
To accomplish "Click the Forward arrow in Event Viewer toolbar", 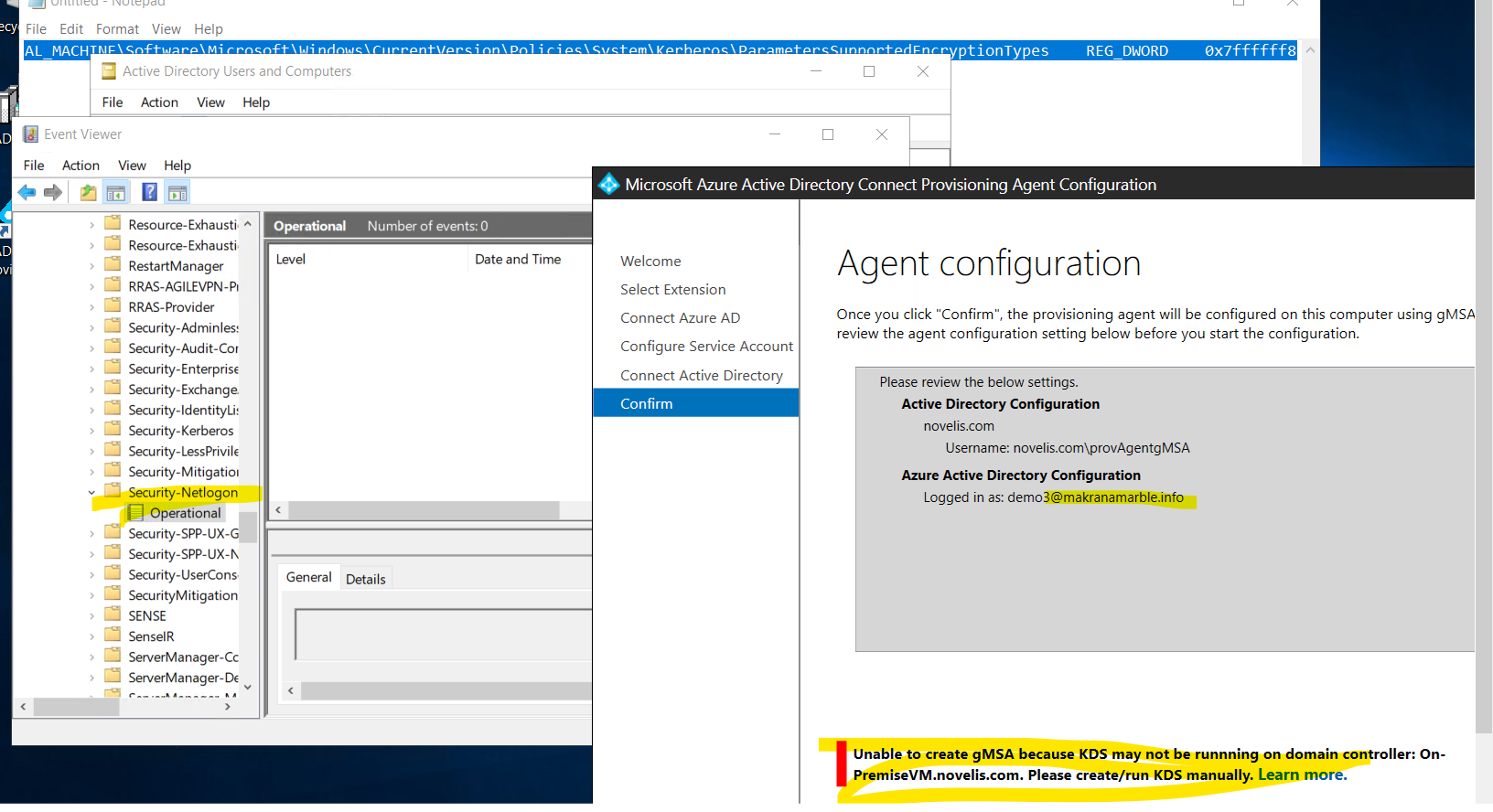I will [53, 192].
